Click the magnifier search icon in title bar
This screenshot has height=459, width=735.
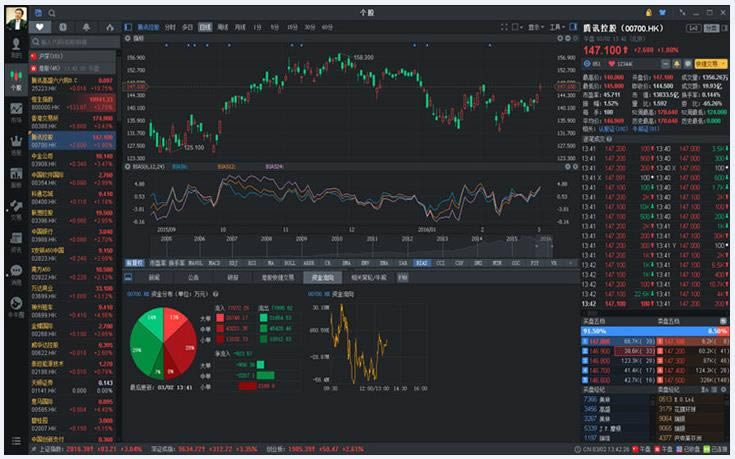click(52, 13)
